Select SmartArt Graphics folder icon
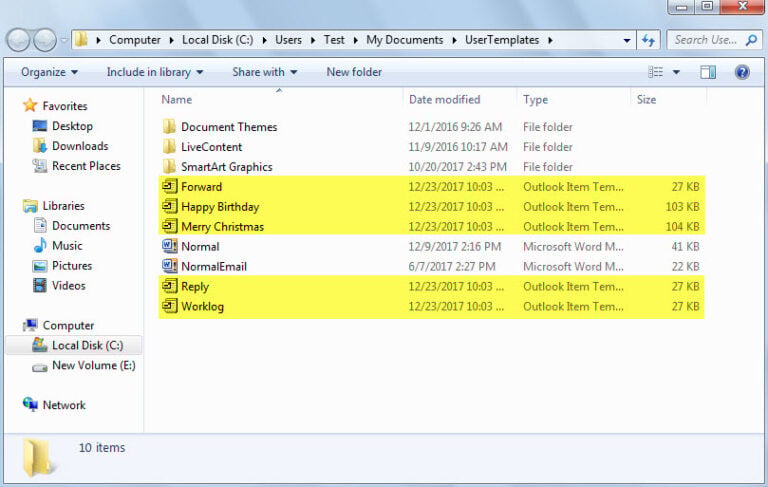 click(169, 167)
